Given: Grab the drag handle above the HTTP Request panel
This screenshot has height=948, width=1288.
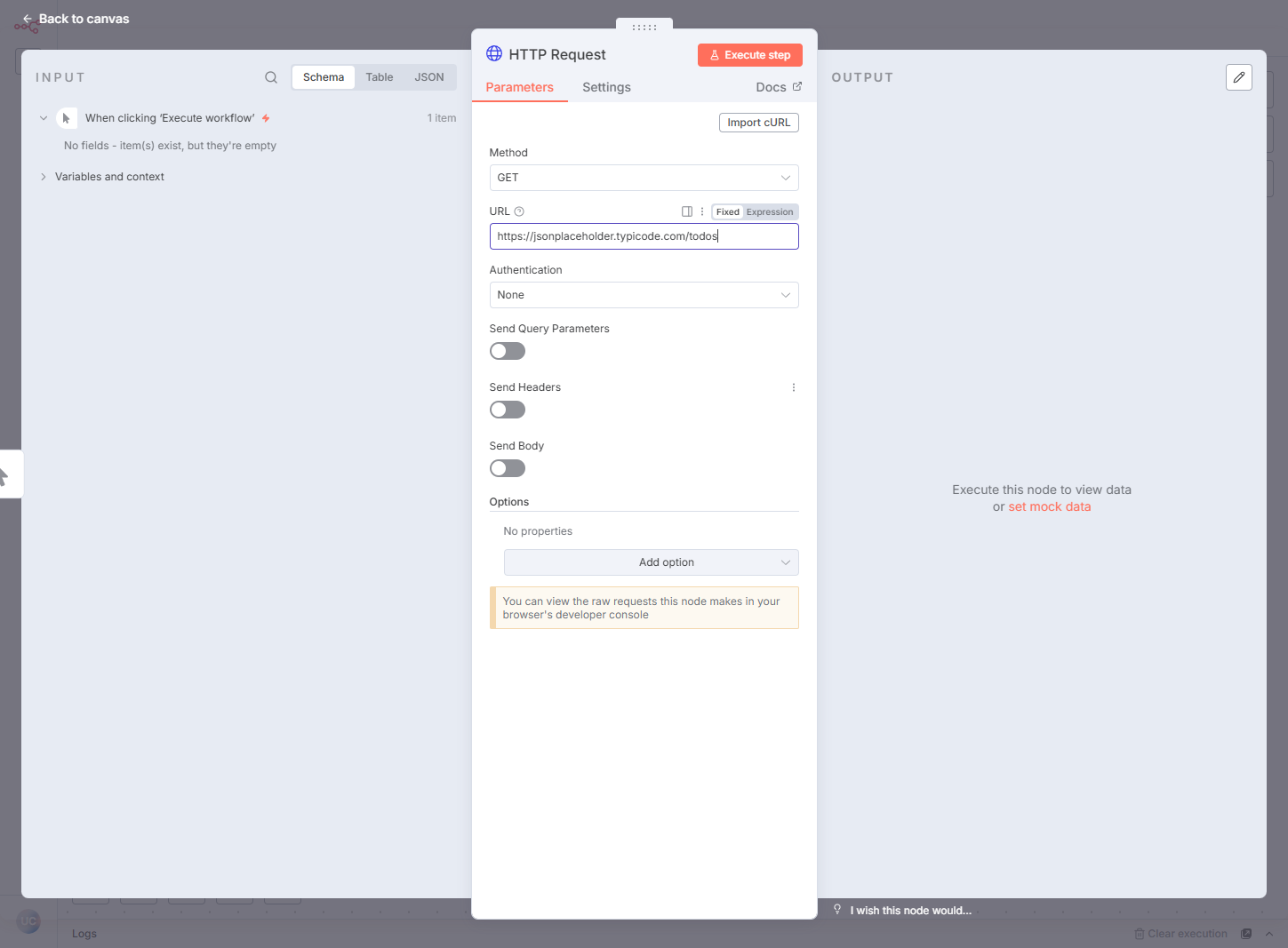Looking at the screenshot, I should [644, 27].
